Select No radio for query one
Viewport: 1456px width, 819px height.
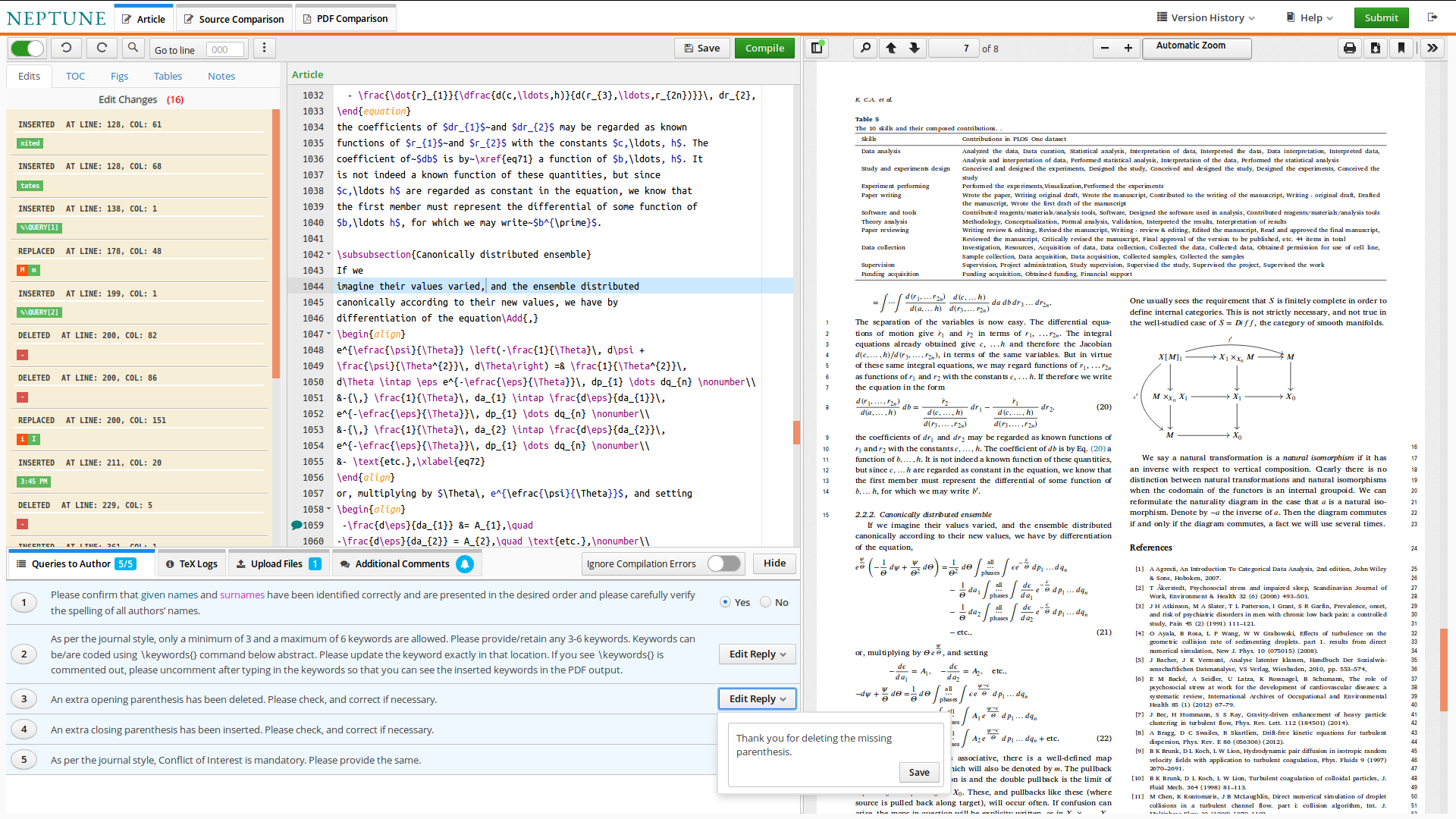click(766, 602)
